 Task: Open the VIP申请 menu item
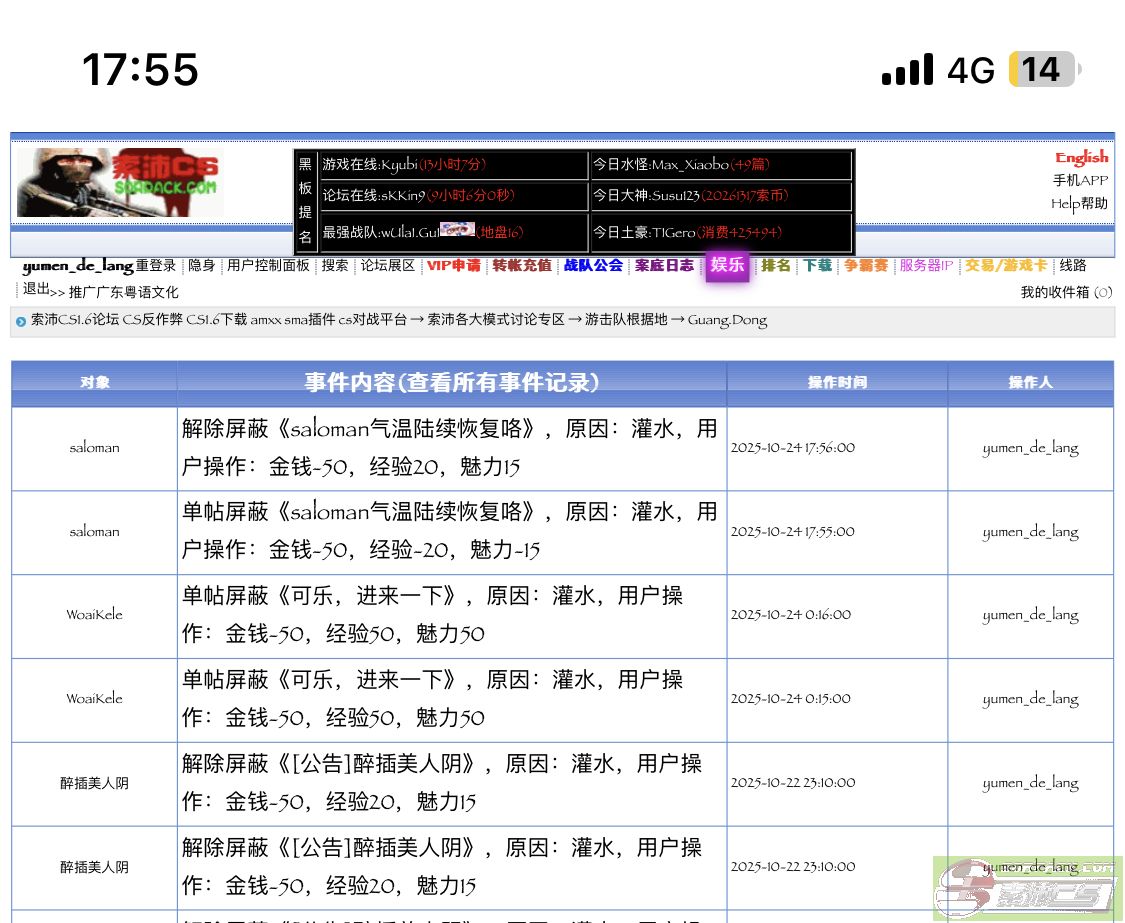tap(453, 265)
